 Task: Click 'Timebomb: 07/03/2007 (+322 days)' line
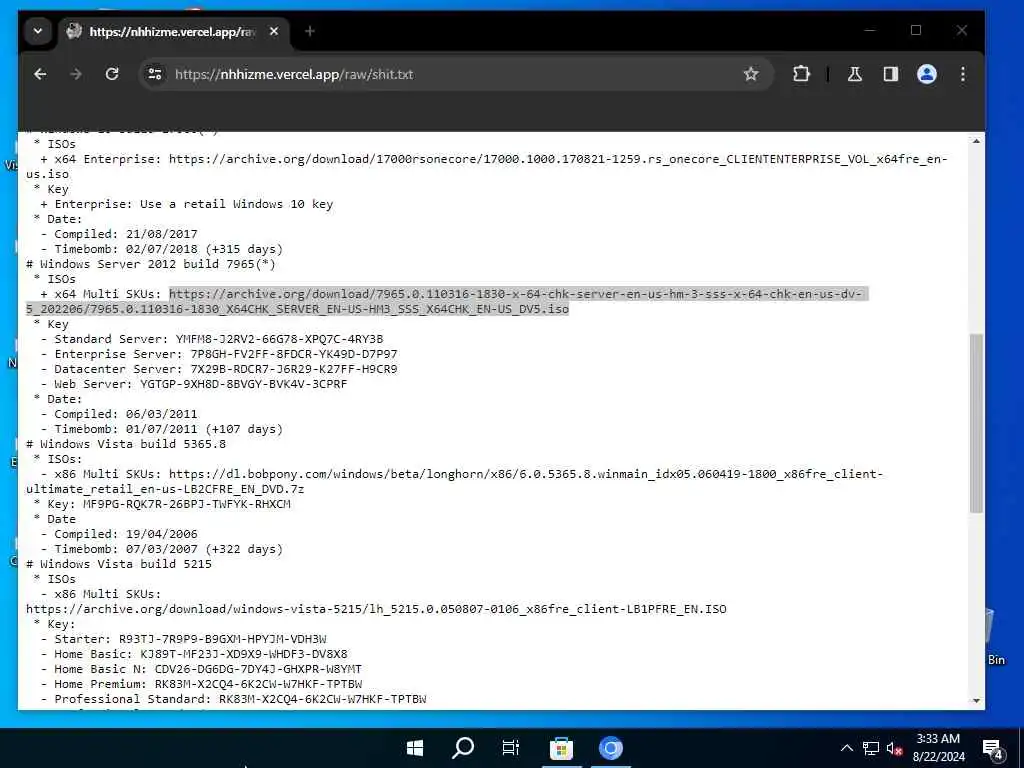pos(162,549)
